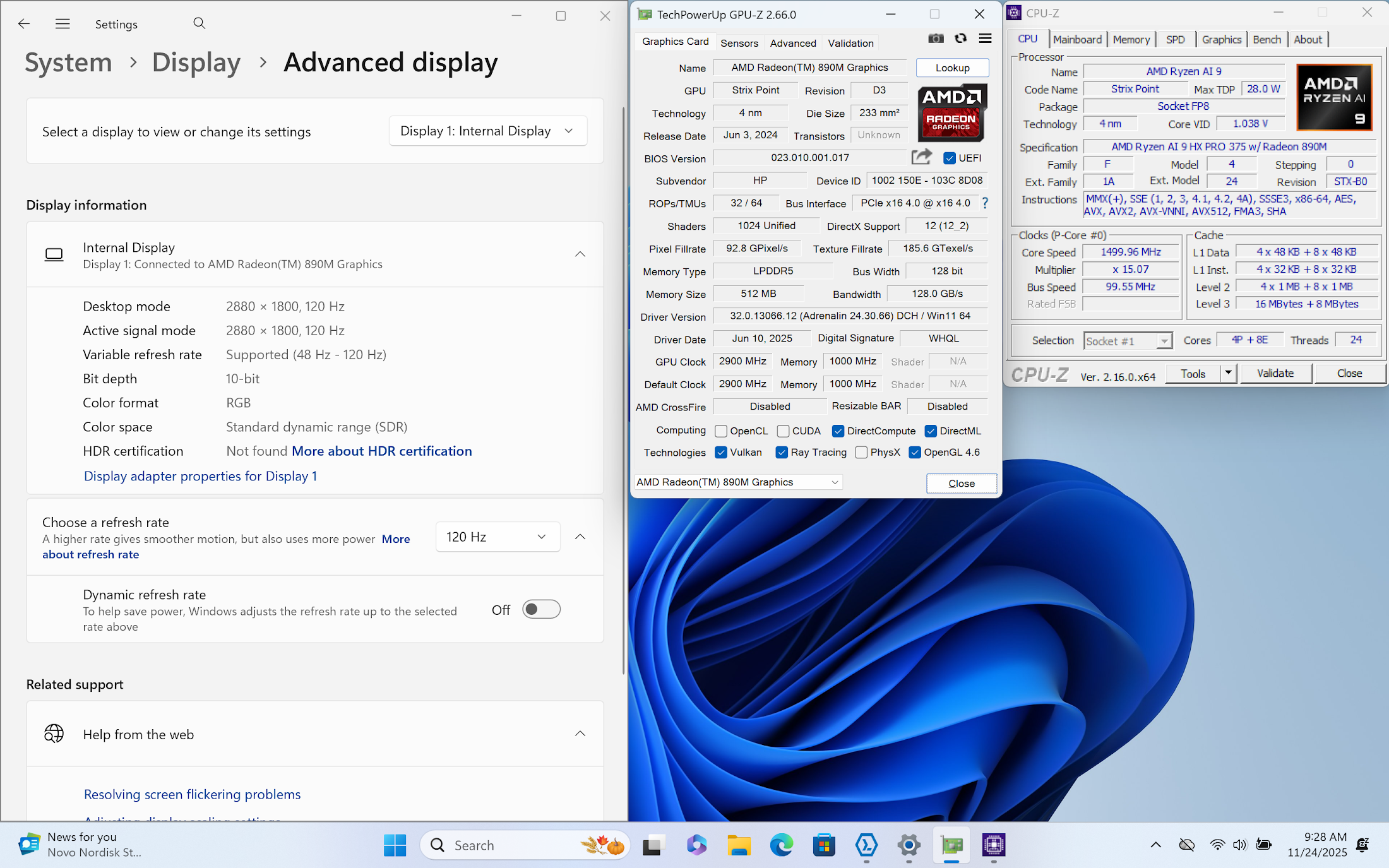Check the OpenCL checkbox

pyautogui.click(x=721, y=431)
